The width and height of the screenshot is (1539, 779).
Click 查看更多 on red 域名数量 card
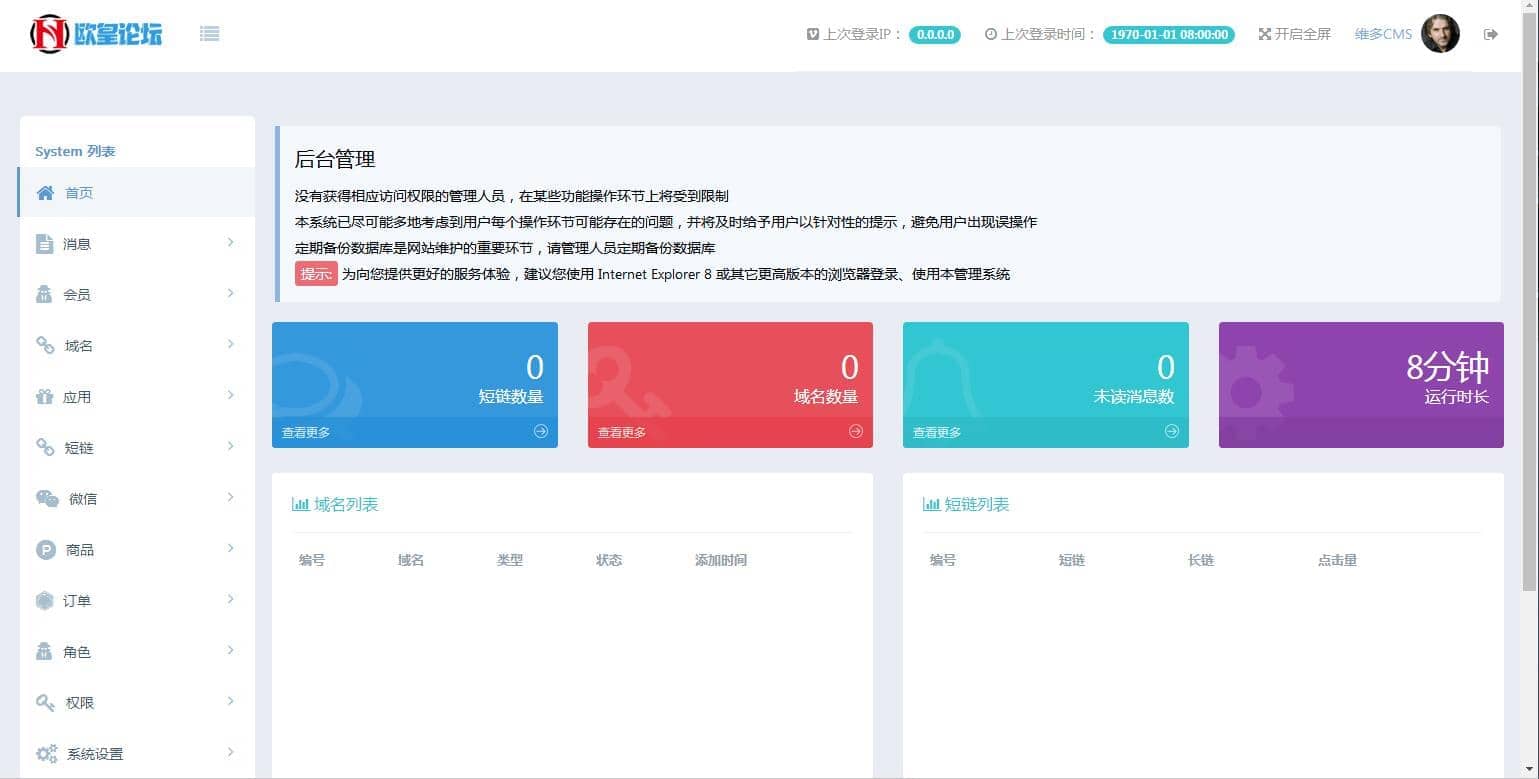click(621, 432)
